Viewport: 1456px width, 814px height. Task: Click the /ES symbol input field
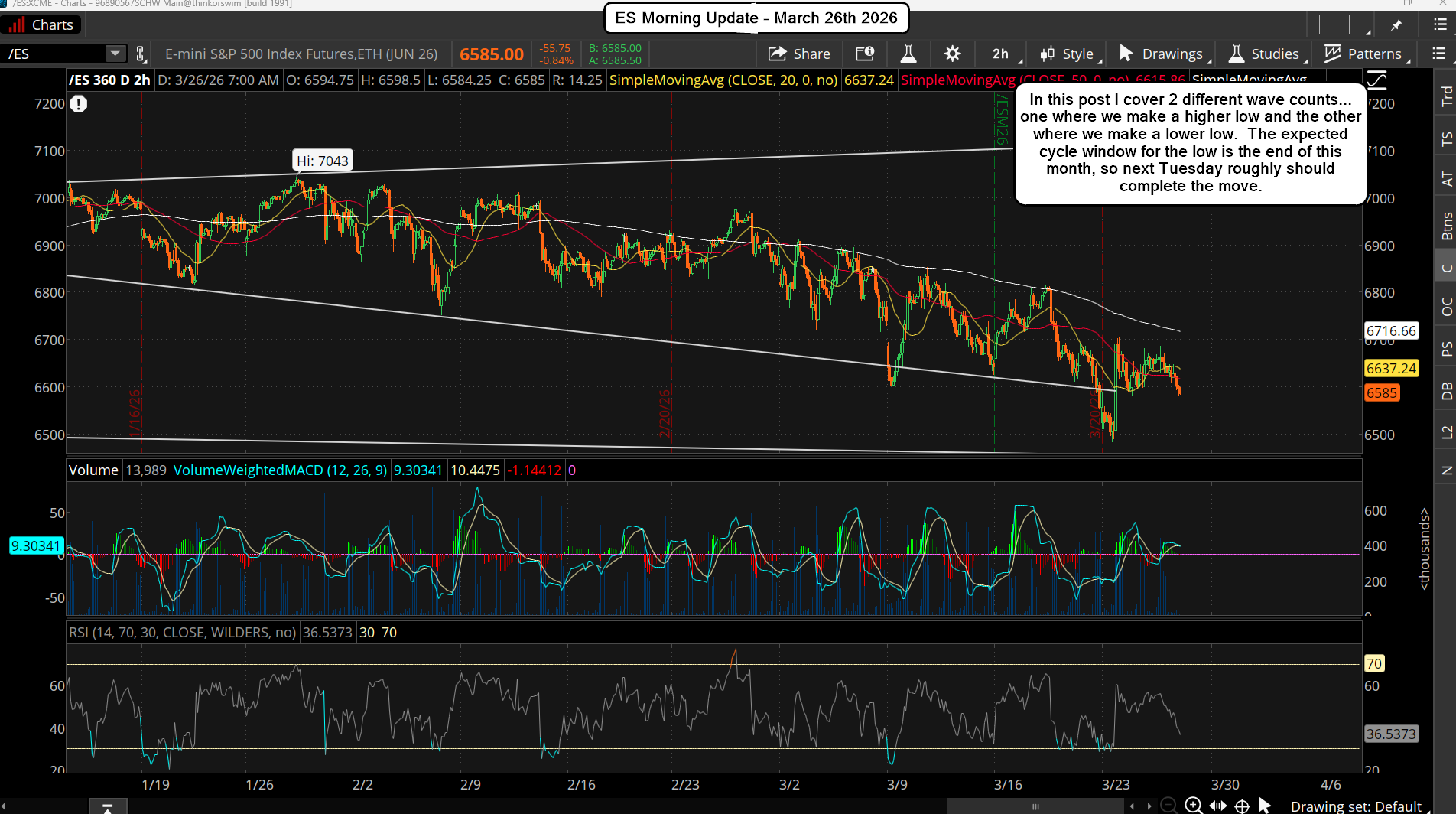(54, 54)
